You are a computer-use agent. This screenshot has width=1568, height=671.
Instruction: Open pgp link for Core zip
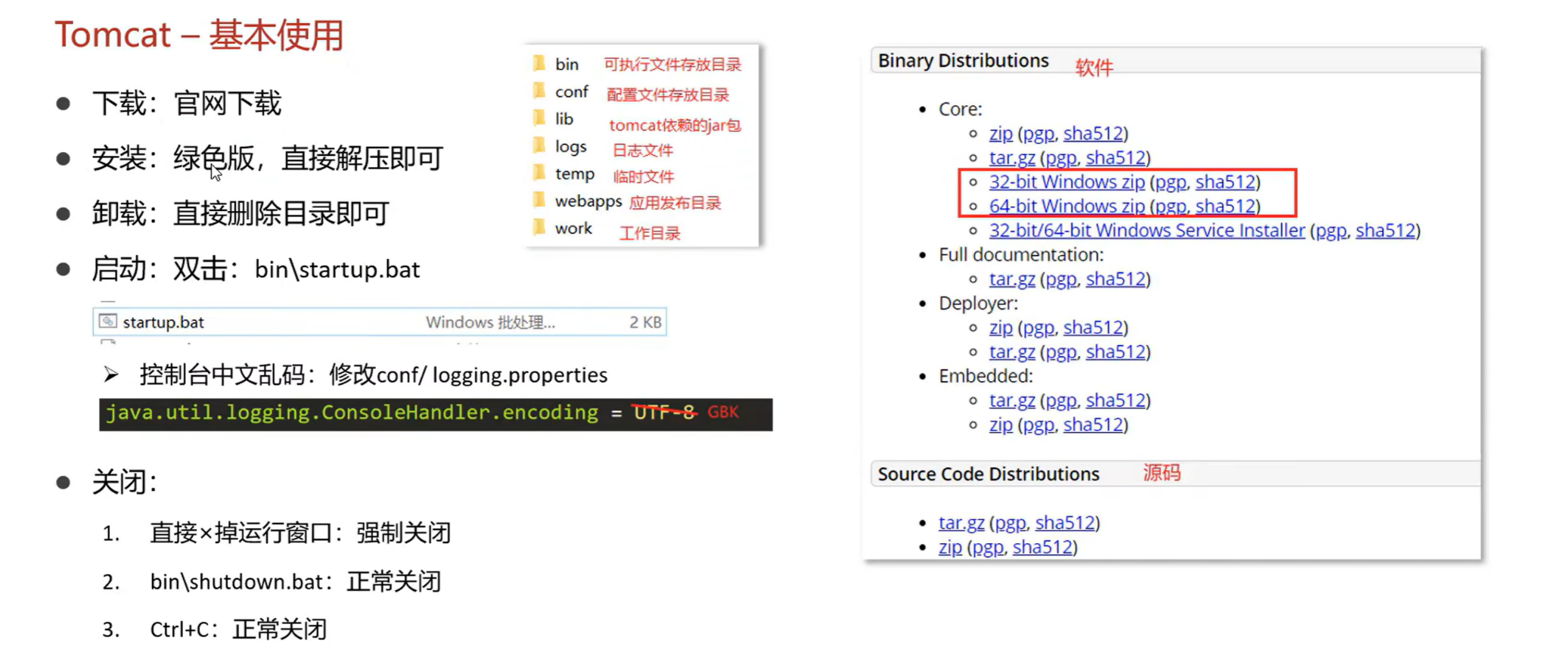tap(1038, 134)
